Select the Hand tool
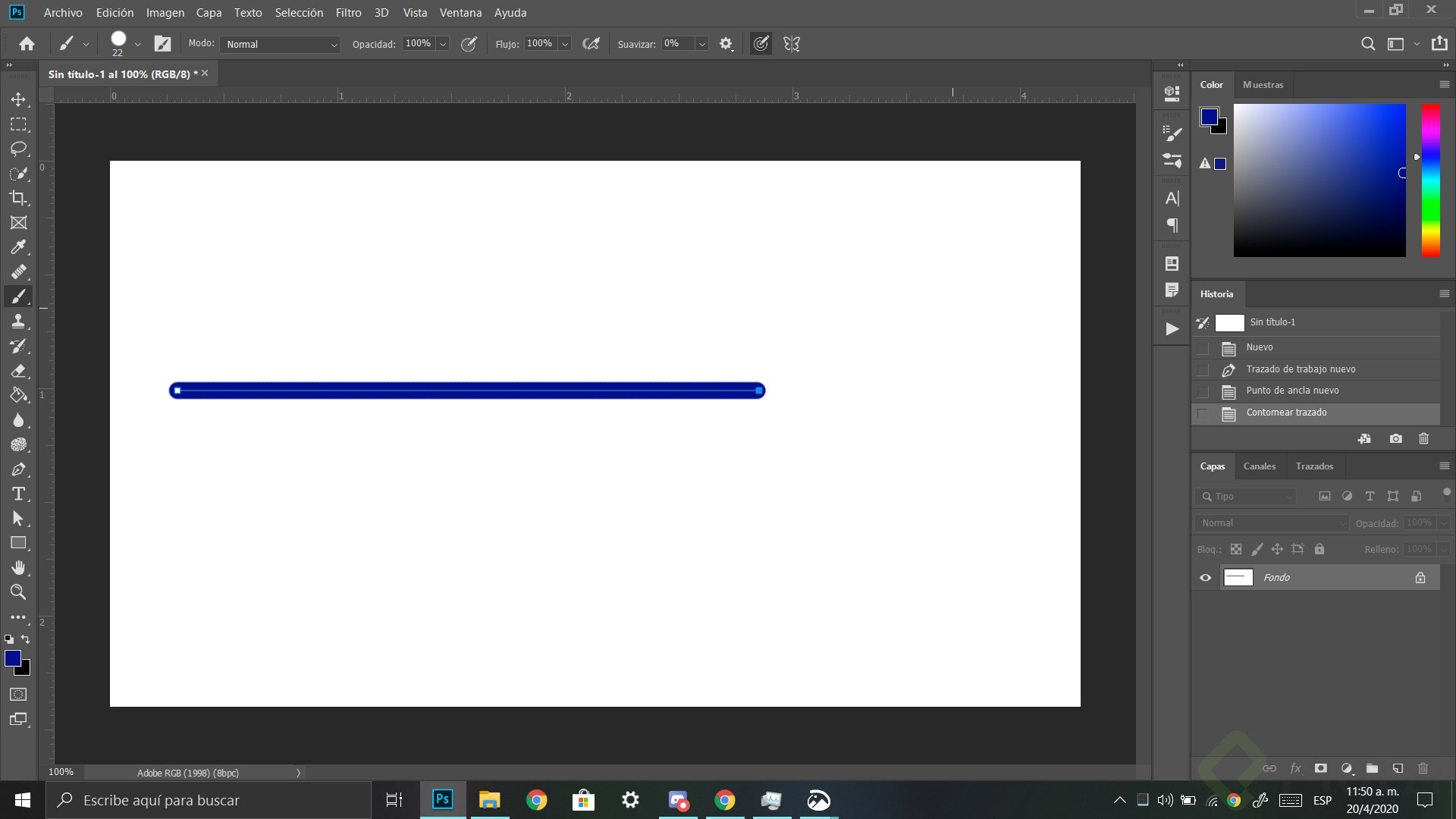This screenshot has width=1456, height=819. pos(18,568)
